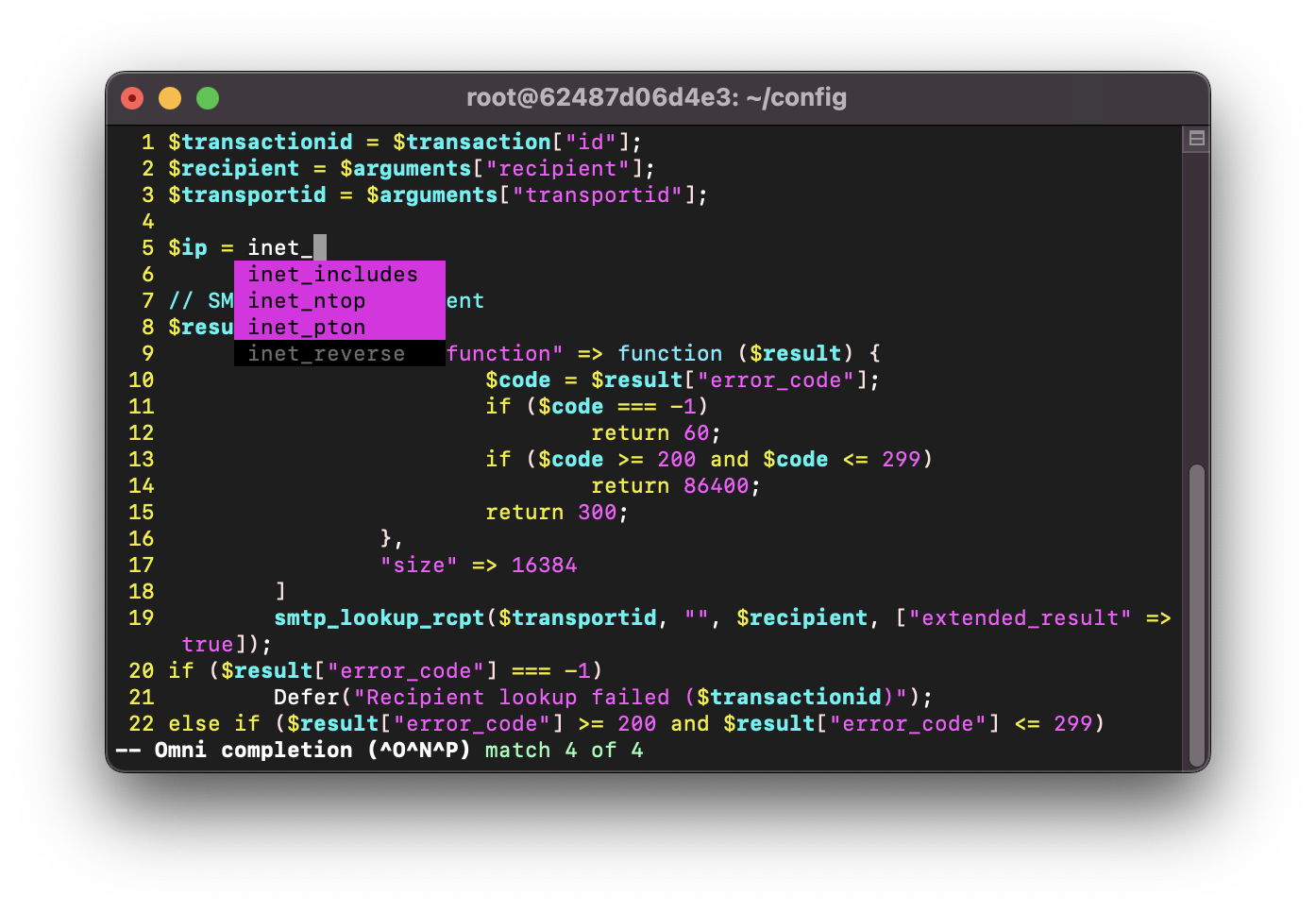Screen dimensions: 1316x912
Task: Pick inet_pton in the omni completion list
Action: pos(340,327)
